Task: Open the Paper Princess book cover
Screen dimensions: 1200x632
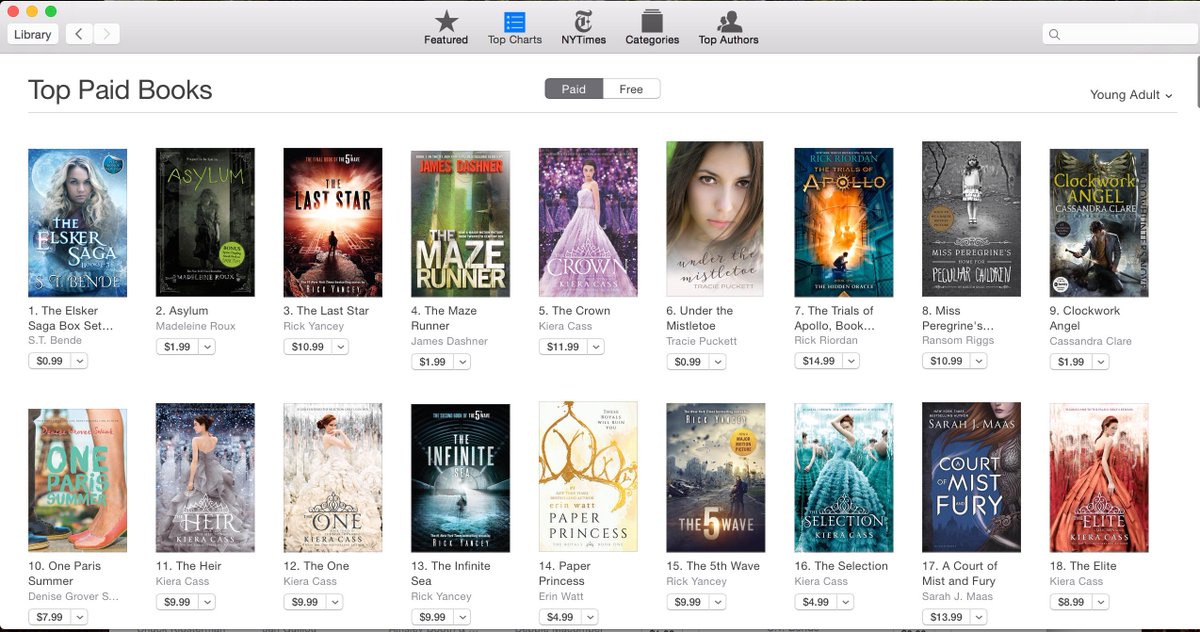Action: (x=588, y=478)
